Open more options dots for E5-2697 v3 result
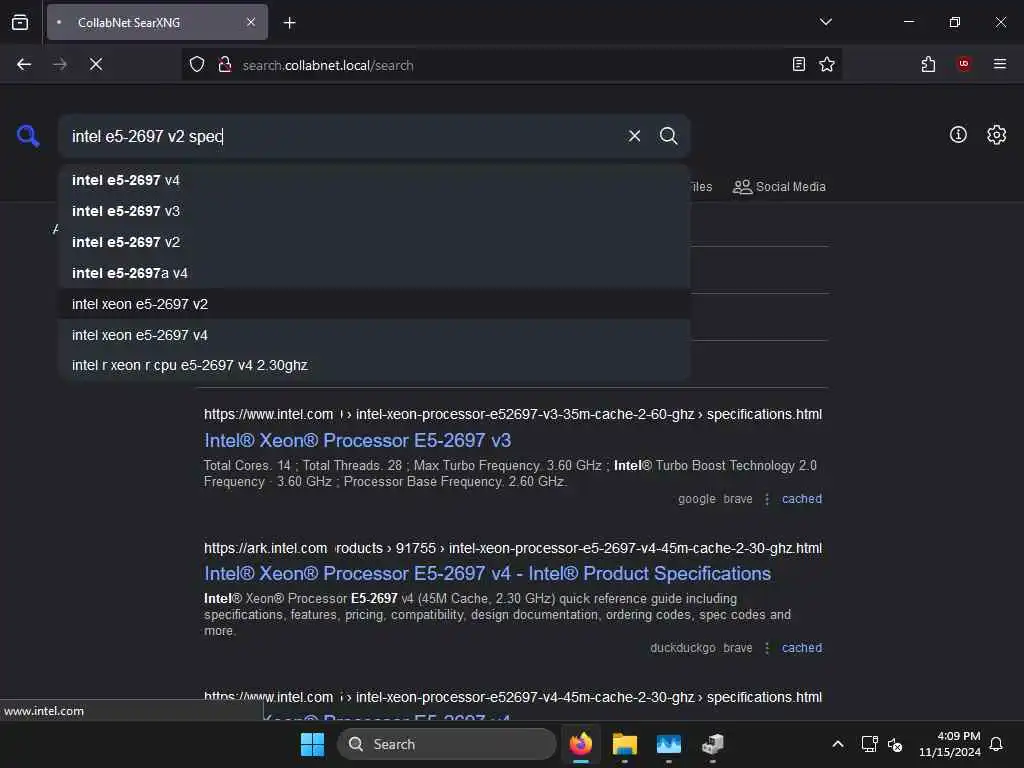Image resolution: width=1024 pixels, height=768 pixels. [x=767, y=499]
